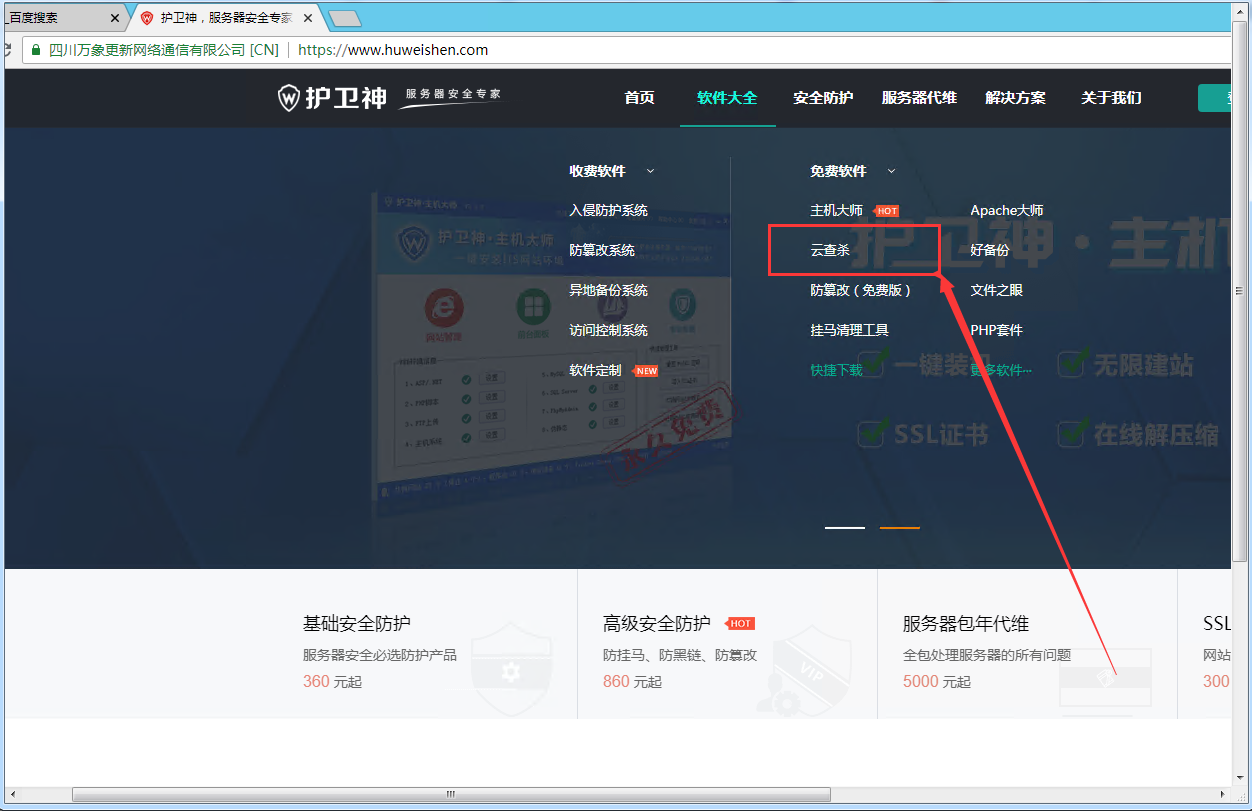The width and height of the screenshot is (1252, 811).
Task: Select the 挂马清理工具 link
Action: tap(850, 330)
